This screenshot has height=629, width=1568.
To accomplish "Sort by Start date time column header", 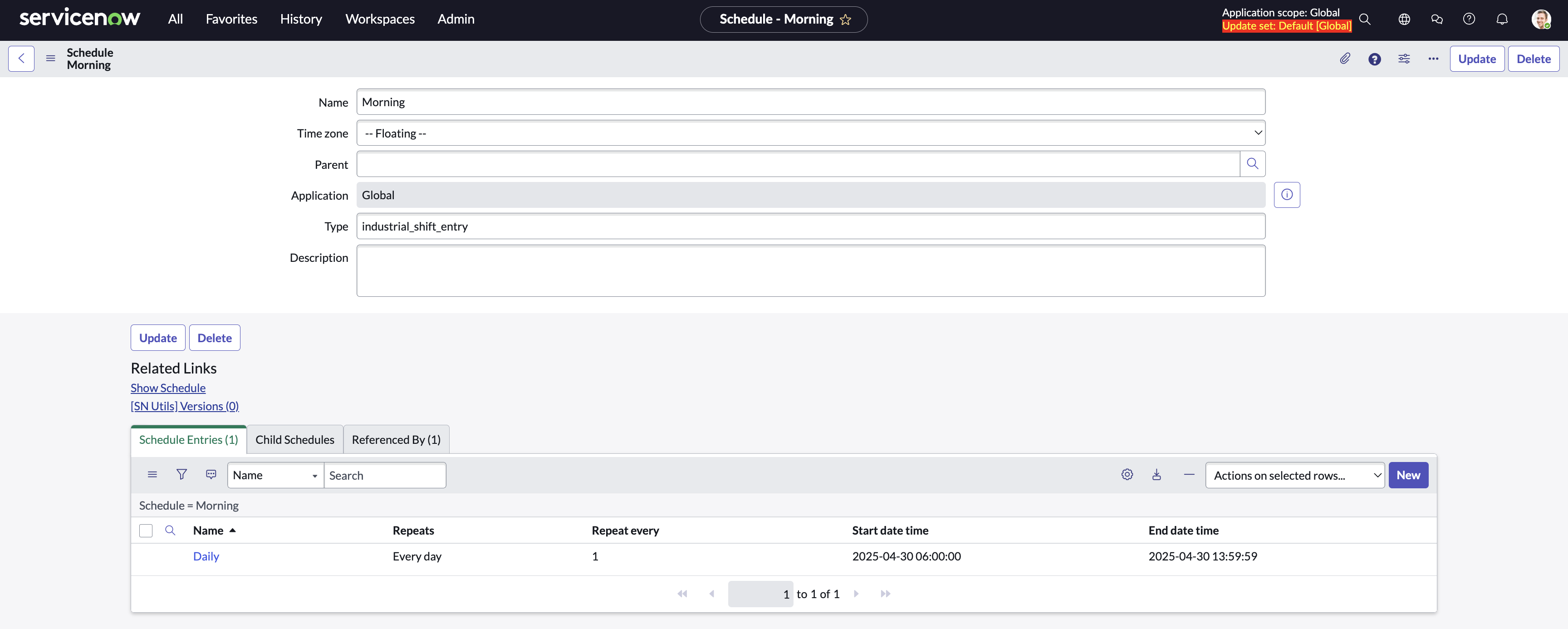I will [890, 531].
